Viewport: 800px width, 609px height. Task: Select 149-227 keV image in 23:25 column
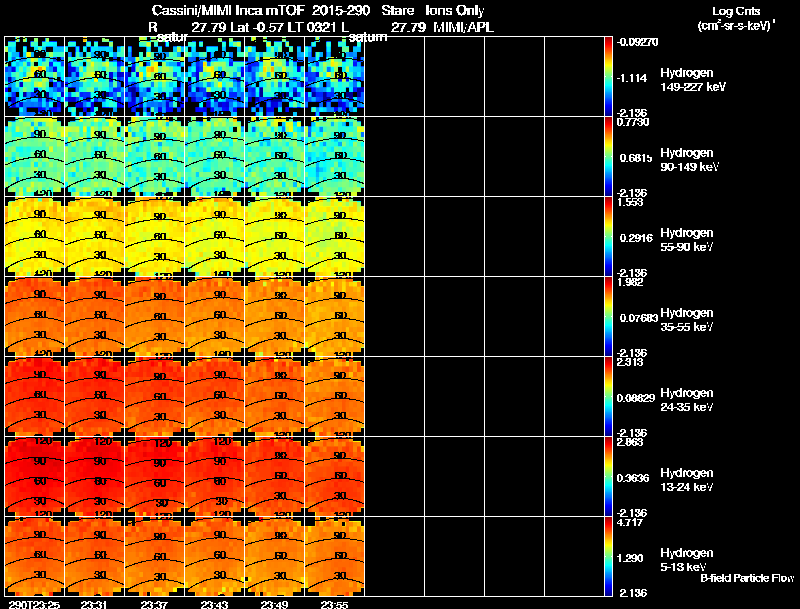tap(34, 77)
